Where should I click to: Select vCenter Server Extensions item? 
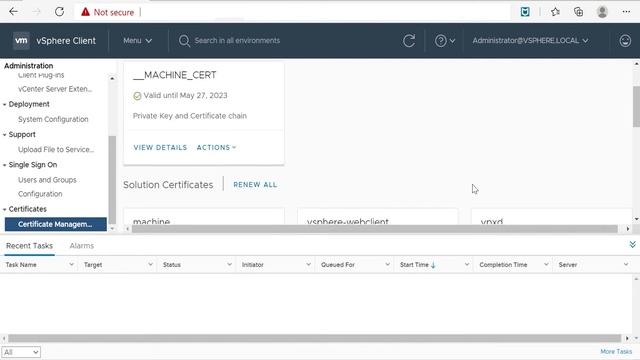point(55,89)
